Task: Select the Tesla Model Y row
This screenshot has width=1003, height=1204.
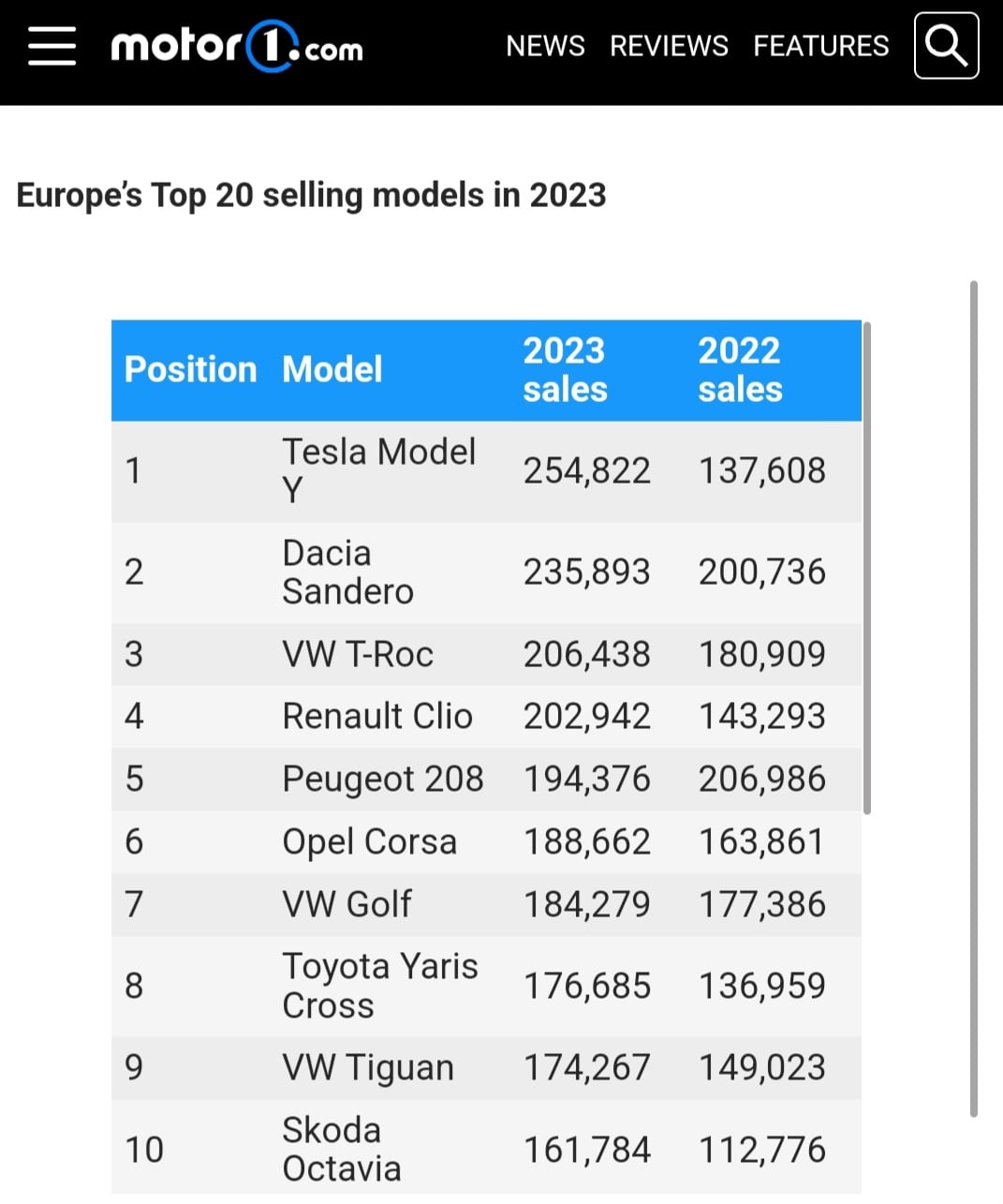Action: tap(486, 471)
